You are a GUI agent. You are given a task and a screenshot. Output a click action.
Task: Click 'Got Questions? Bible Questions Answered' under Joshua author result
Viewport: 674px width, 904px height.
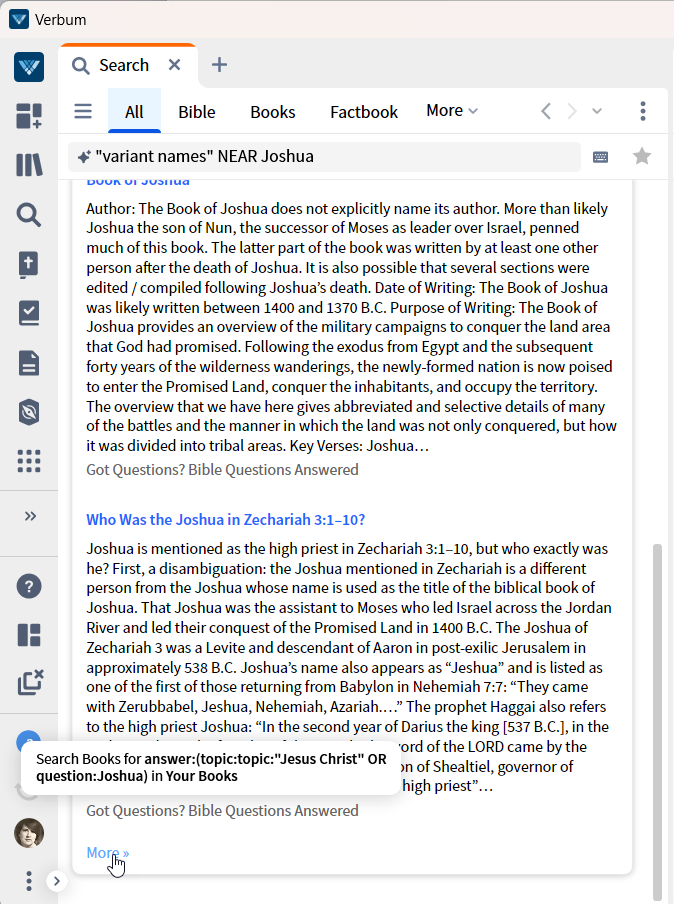point(222,470)
